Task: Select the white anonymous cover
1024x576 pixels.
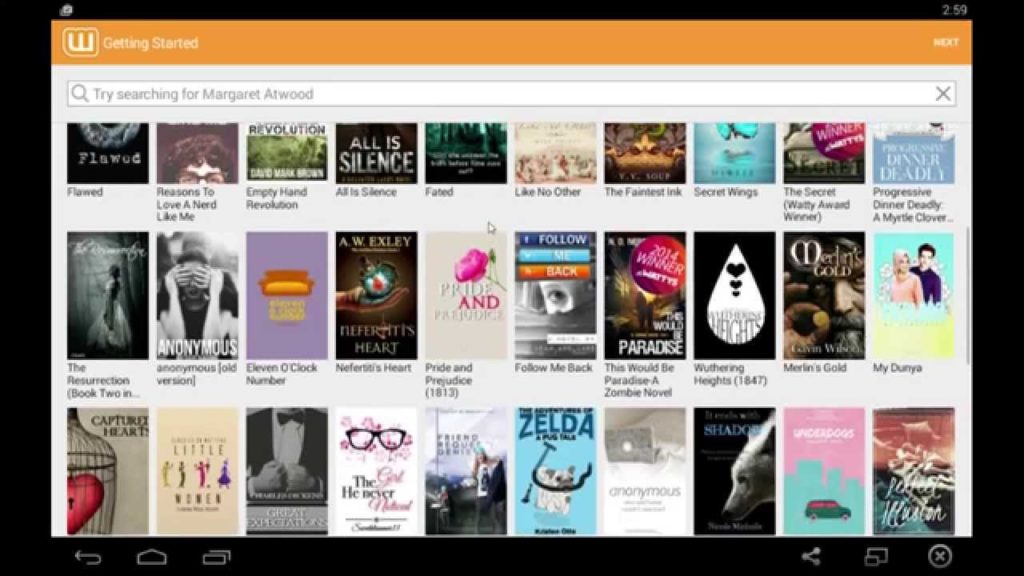Action: click(x=645, y=472)
